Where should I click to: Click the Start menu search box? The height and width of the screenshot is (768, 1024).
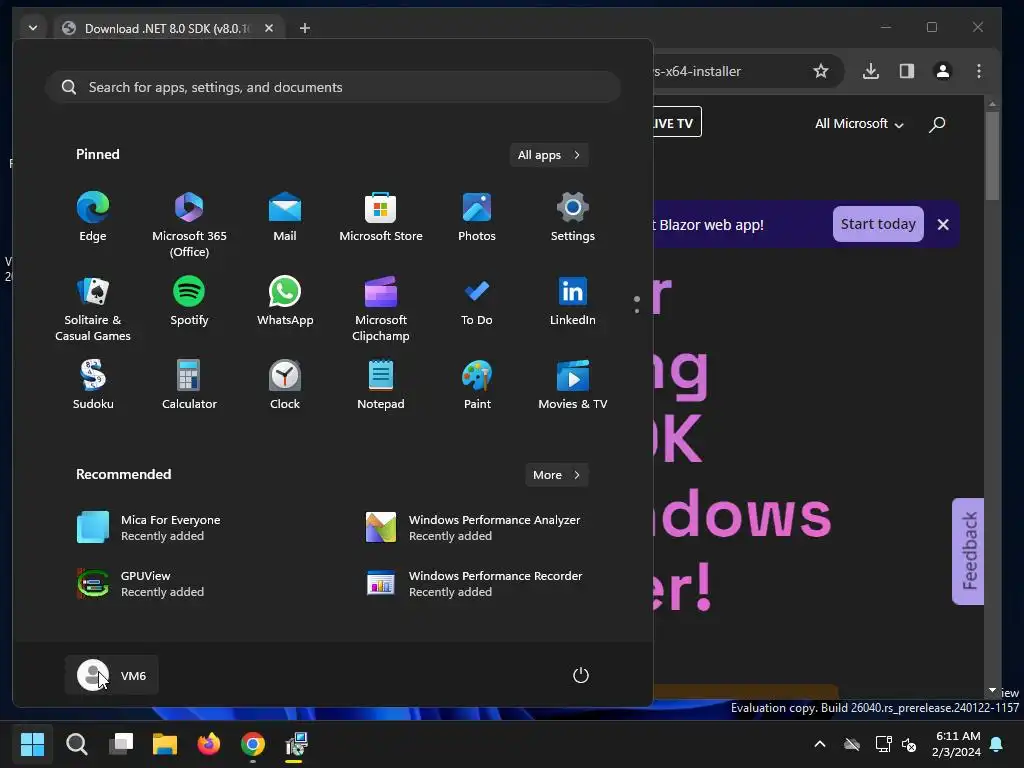click(x=333, y=87)
